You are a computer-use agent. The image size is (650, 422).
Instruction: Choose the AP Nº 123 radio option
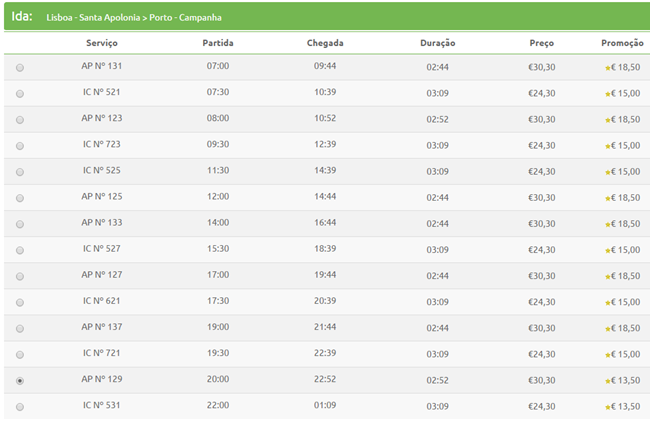click(x=19, y=120)
